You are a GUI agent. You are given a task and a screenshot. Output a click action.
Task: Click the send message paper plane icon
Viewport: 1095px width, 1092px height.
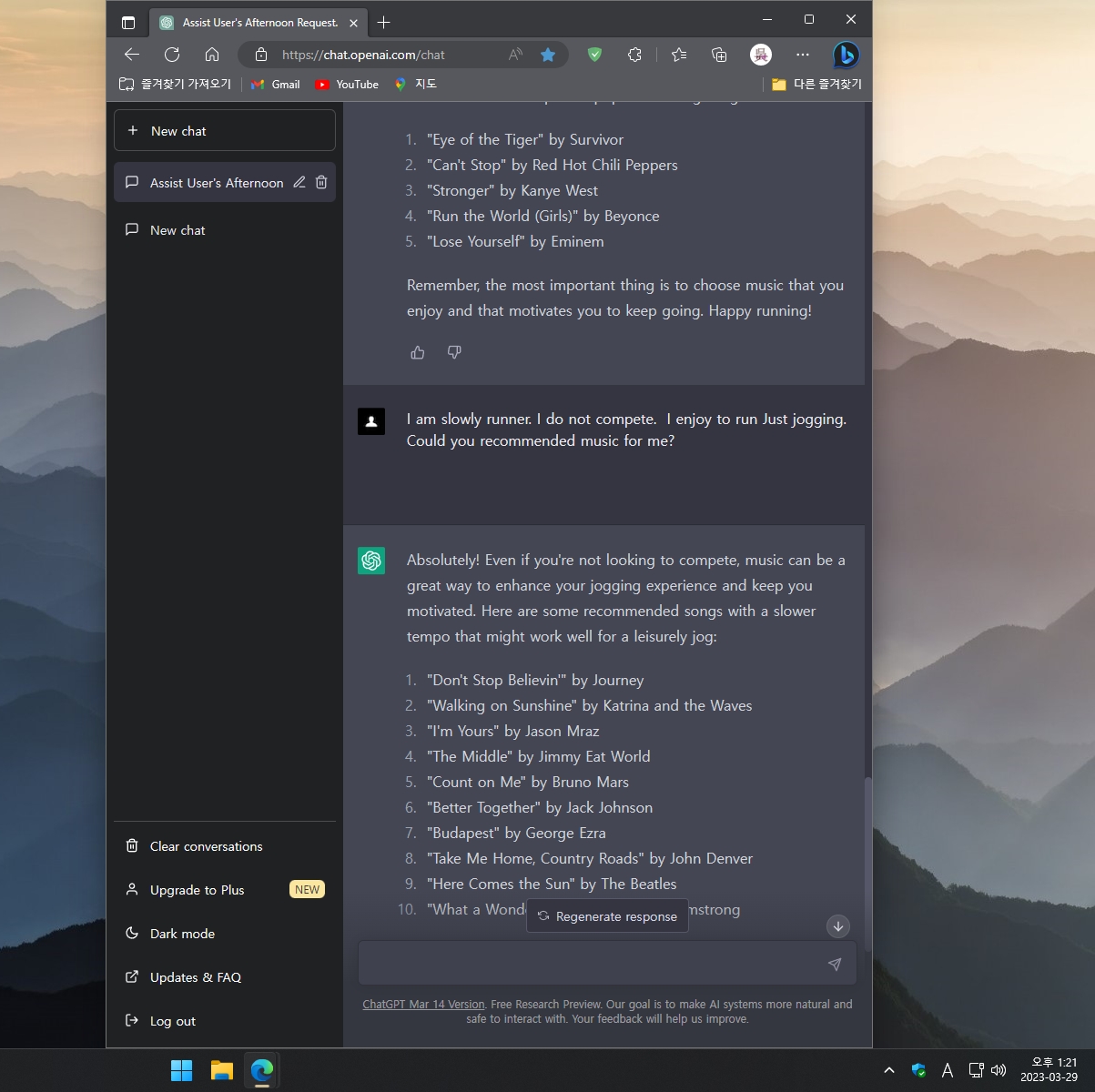click(835, 964)
